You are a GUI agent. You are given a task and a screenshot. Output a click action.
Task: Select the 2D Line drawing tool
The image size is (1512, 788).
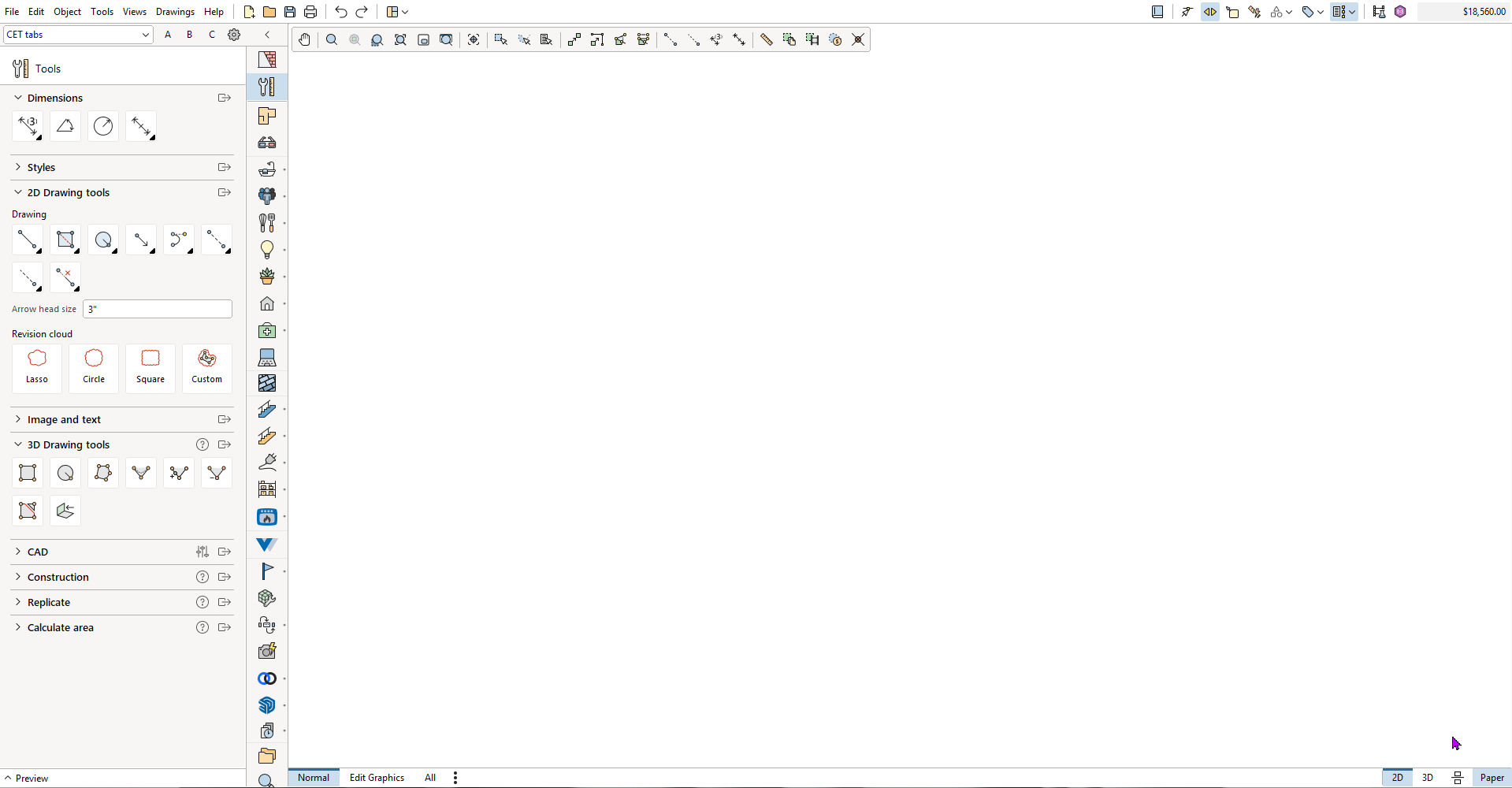pos(28,240)
